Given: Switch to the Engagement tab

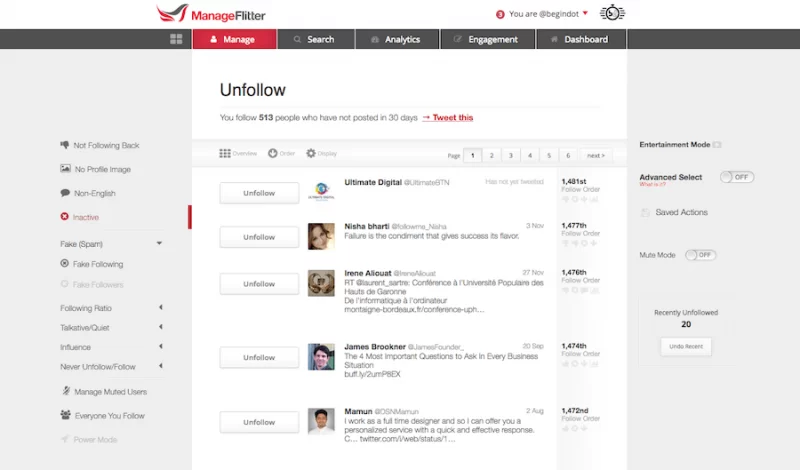Looking at the screenshot, I should coord(488,39).
